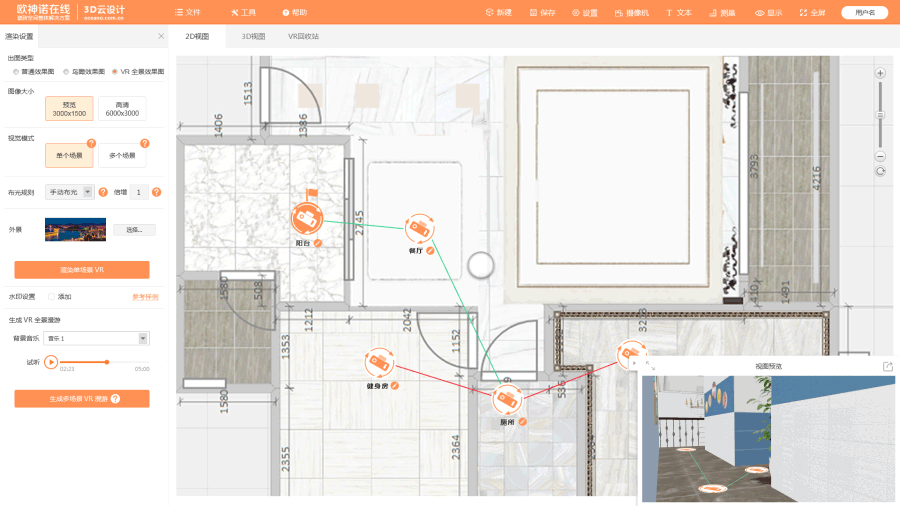Edit the 健身房 scene name pencil icon

click(395, 386)
